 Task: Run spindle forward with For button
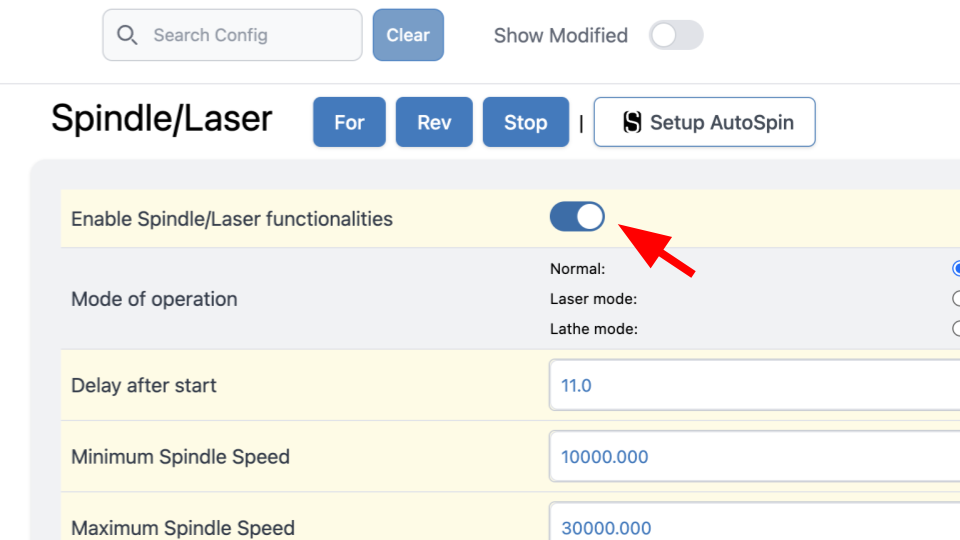350,122
